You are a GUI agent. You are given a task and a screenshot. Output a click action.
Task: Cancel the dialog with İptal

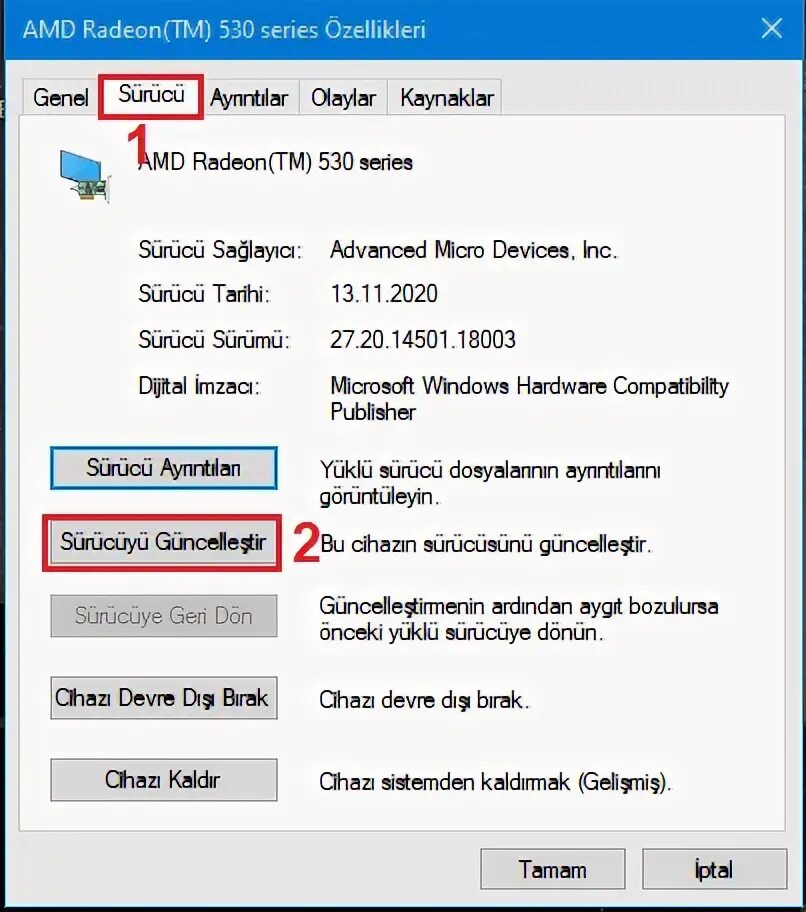pos(714,870)
